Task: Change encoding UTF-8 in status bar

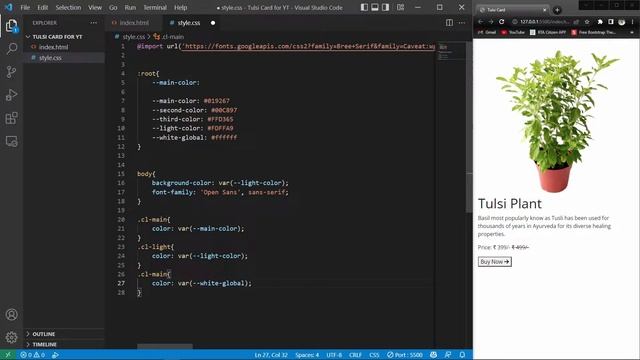Action: click(334, 355)
